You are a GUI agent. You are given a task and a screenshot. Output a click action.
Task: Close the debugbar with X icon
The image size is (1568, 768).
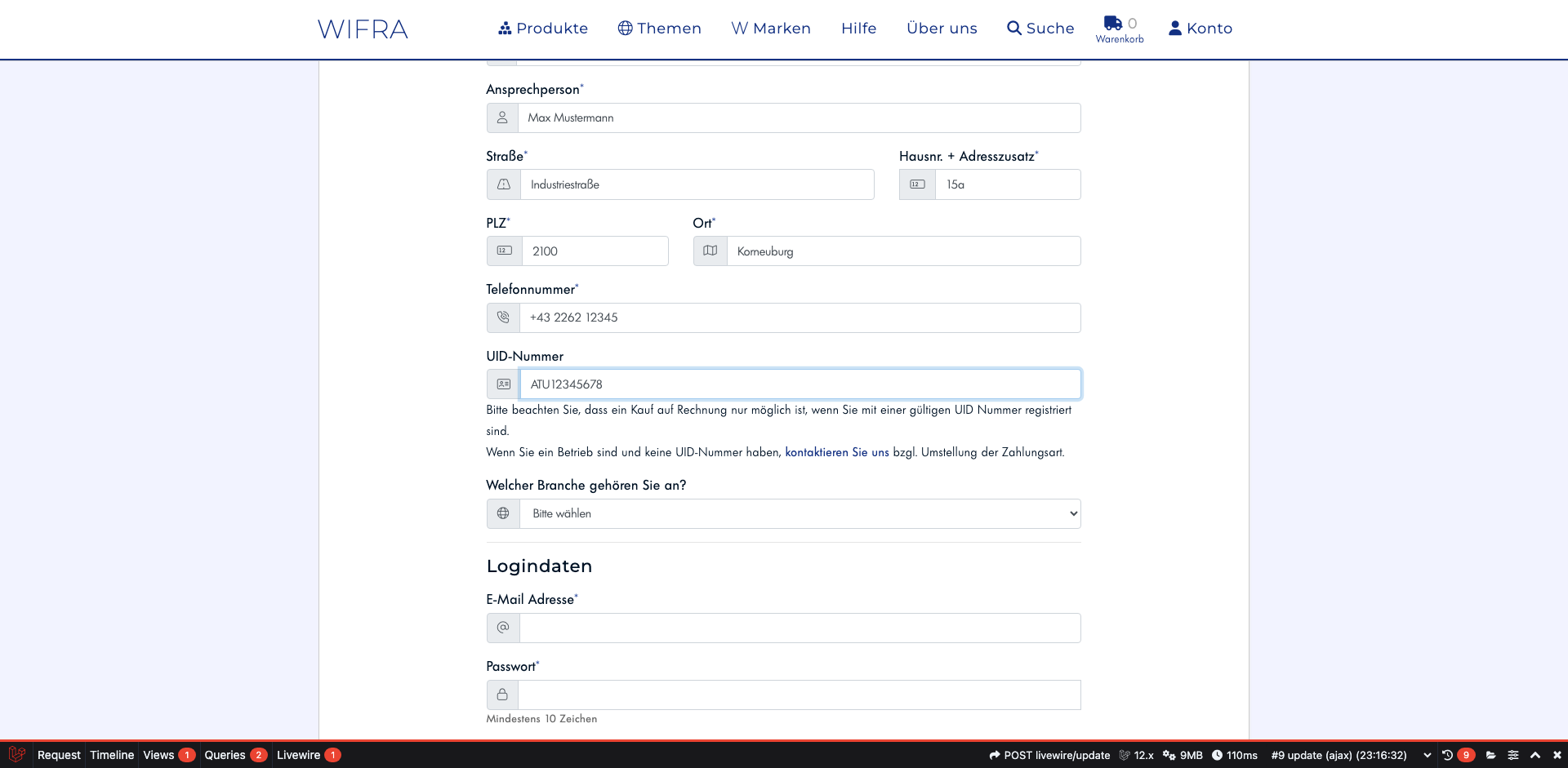1557,755
